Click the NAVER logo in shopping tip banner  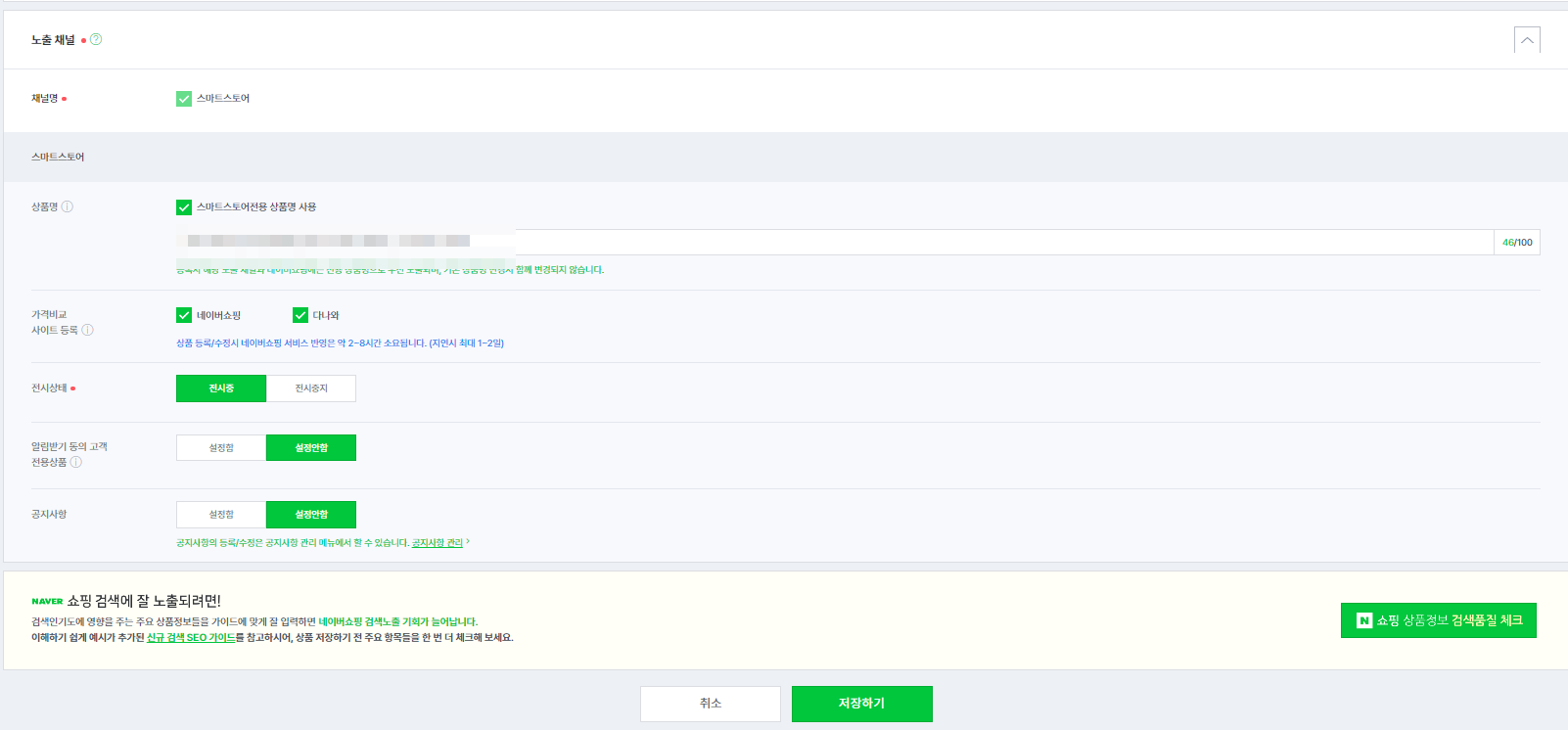[x=47, y=601]
